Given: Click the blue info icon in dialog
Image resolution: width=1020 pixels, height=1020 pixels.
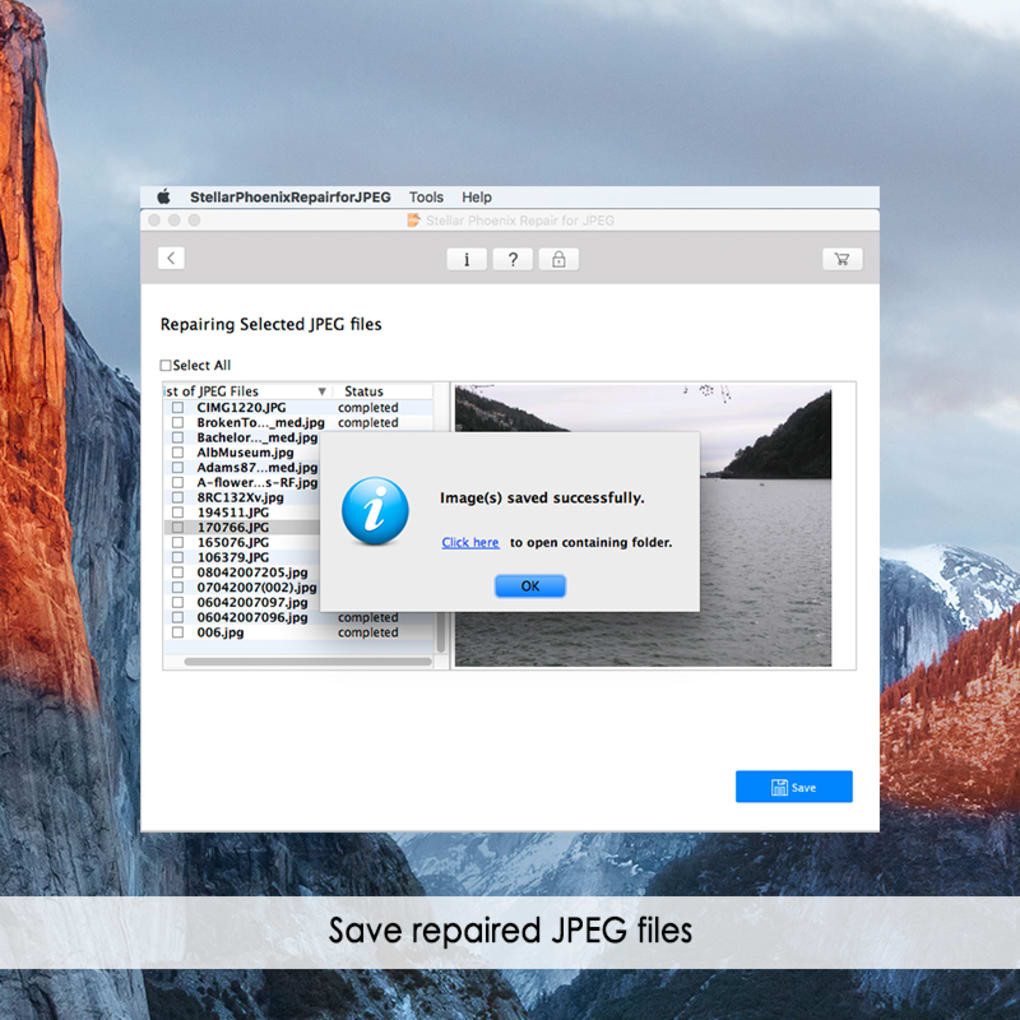Looking at the screenshot, I should pyautogui.click(x=375, y=511).
